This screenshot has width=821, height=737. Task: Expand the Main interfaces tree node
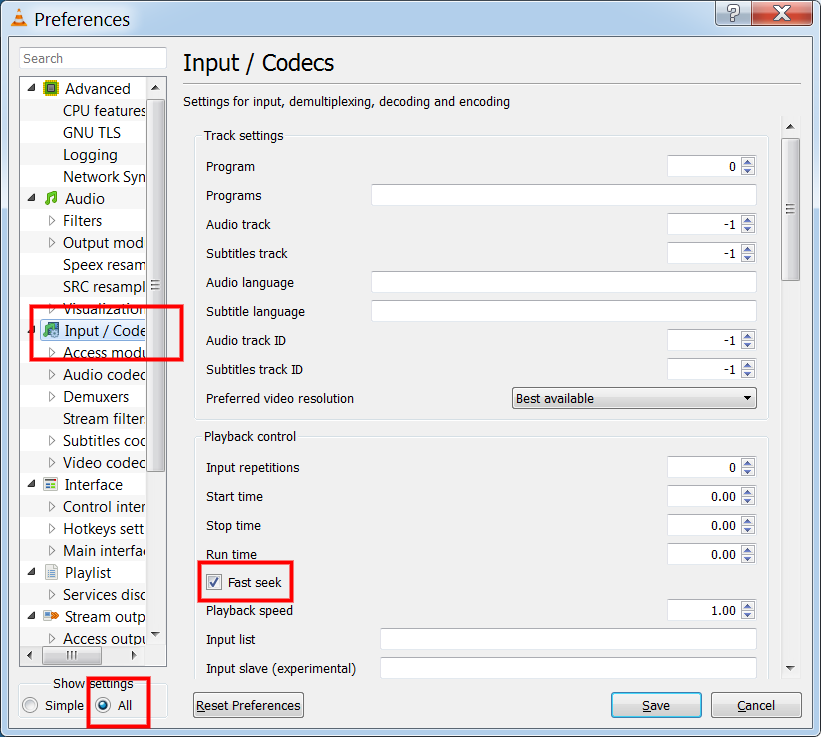coord(51,550)
